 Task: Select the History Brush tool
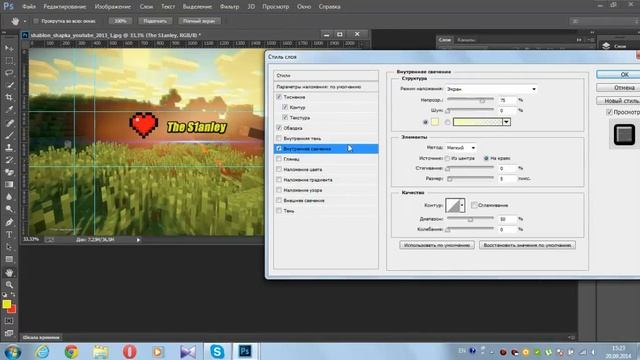pos(9,160)
